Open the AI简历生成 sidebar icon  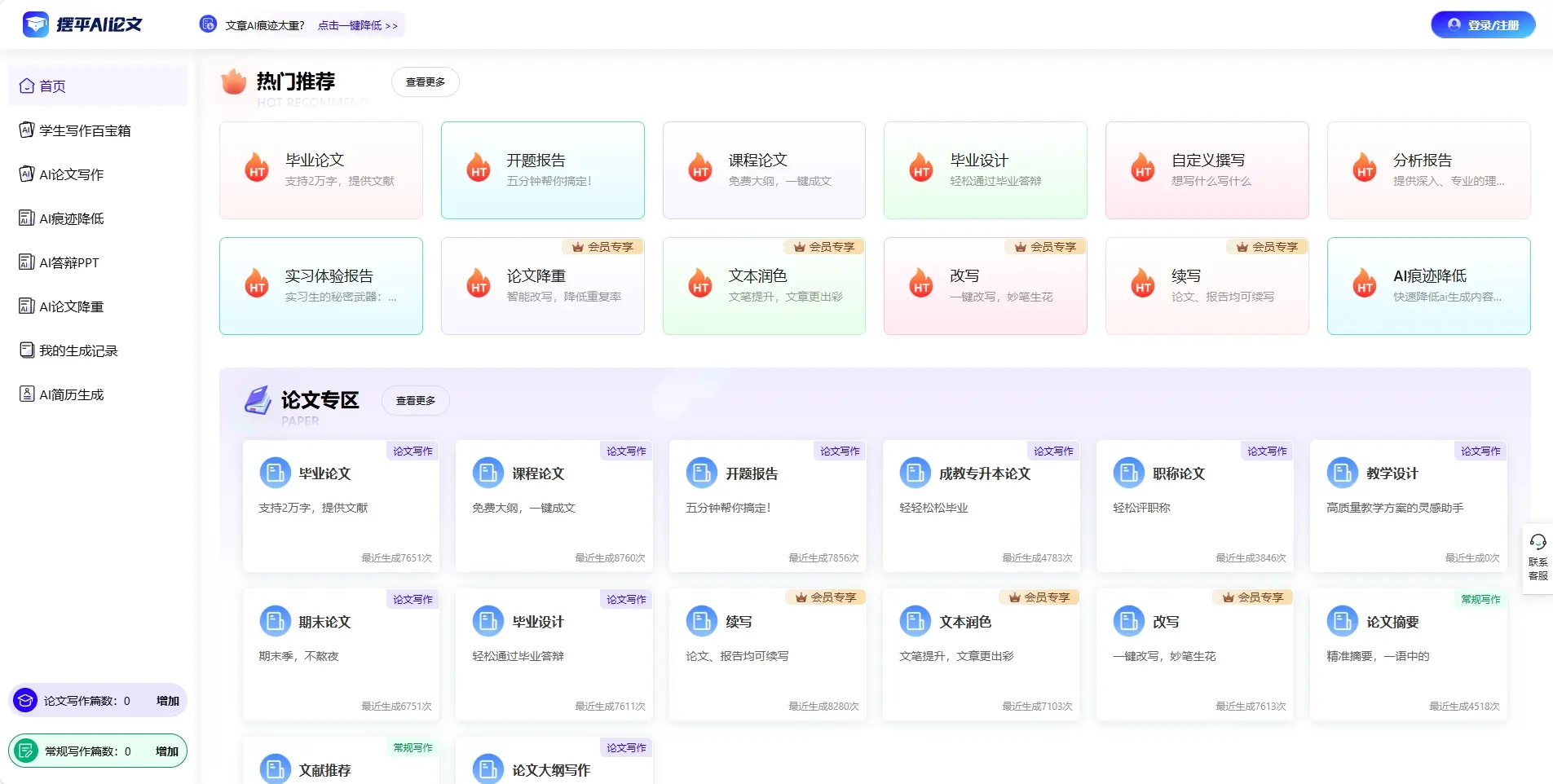(x=25, y=394)
